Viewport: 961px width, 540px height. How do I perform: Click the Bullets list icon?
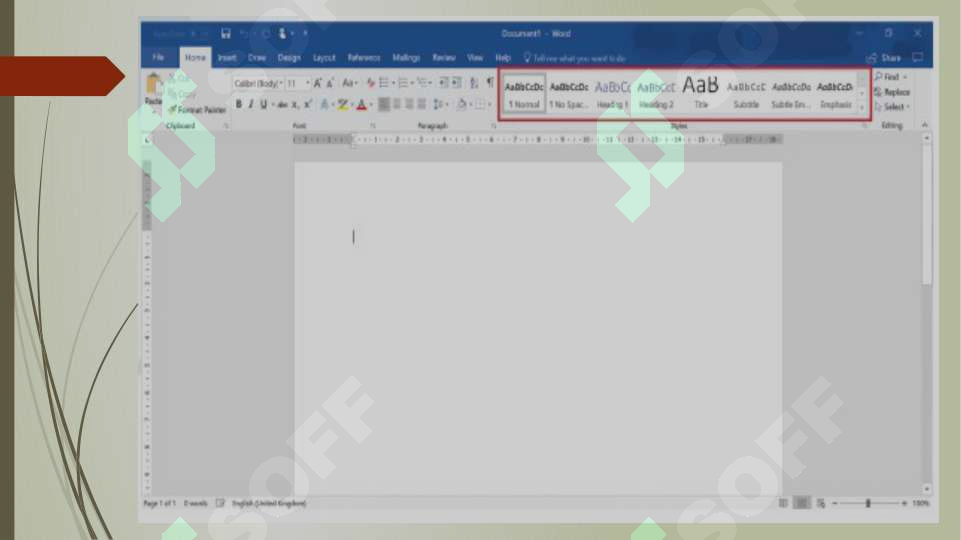tap(384, 83)
